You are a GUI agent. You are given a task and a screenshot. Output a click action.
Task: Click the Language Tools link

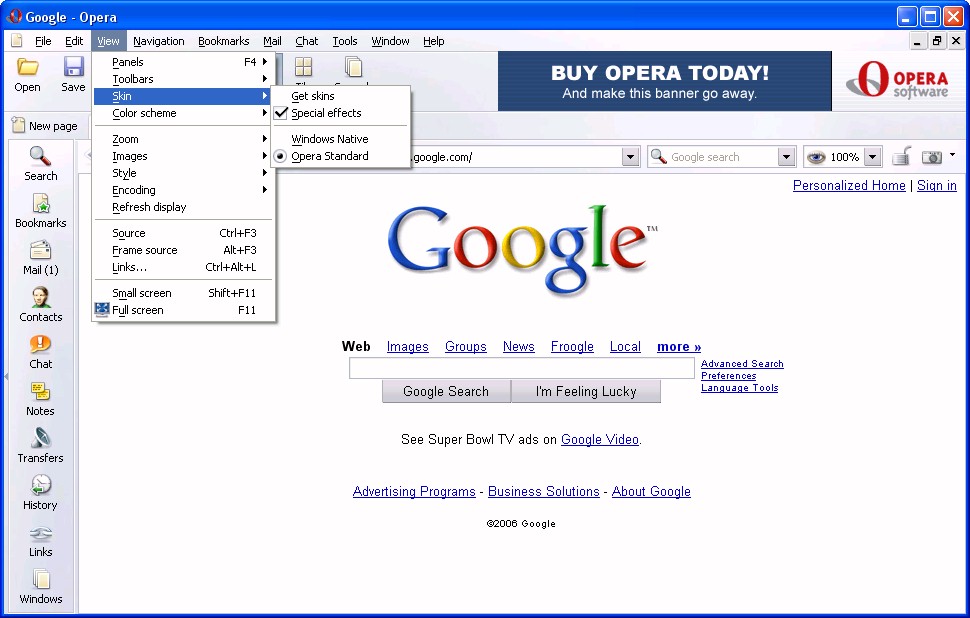739,388
